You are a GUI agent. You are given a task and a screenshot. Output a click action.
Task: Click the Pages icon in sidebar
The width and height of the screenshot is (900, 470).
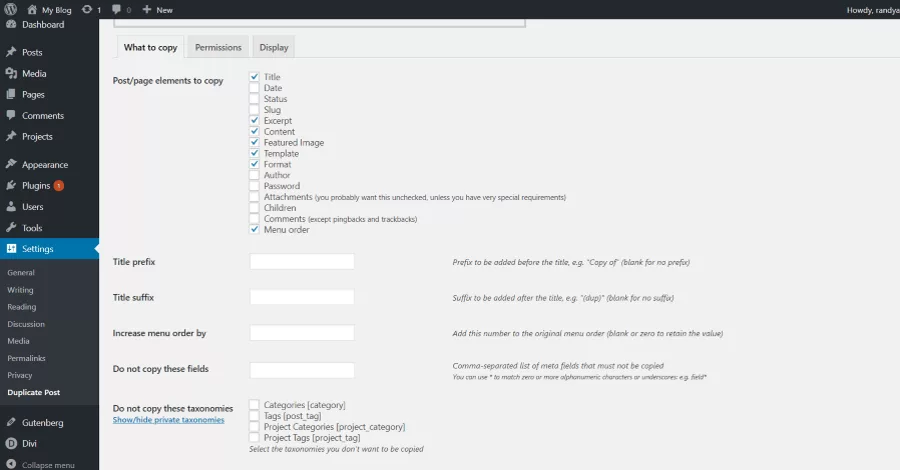[11, 94]
